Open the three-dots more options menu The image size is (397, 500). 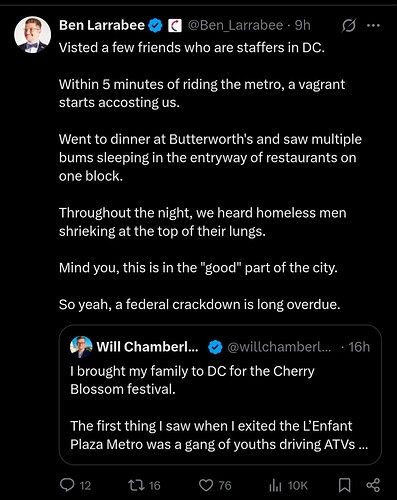coord(373,25)
